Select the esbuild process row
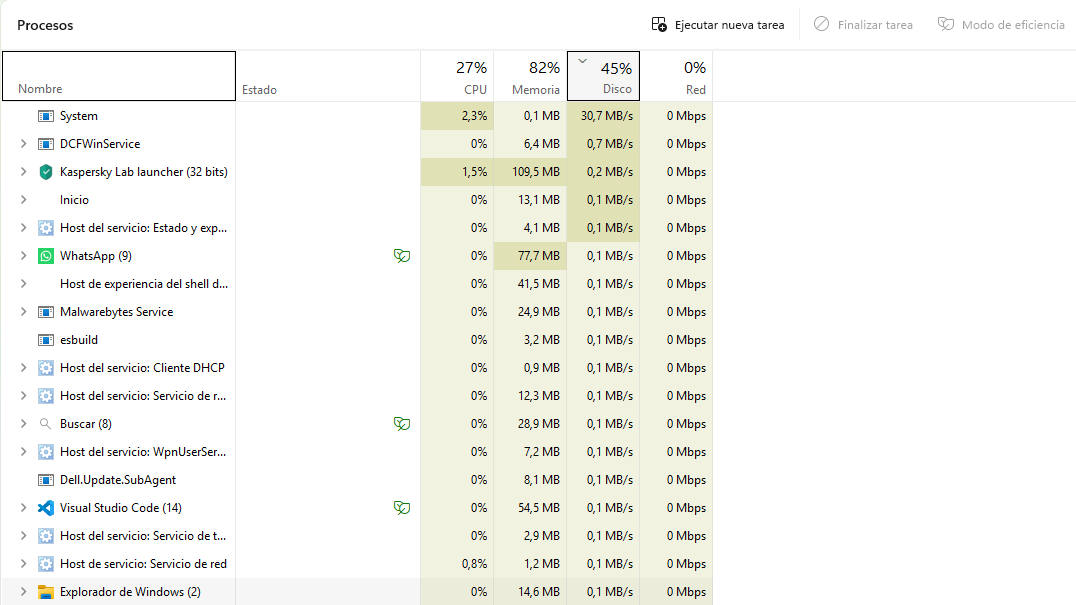The width and height of the screenshot is (1076, 605). [357, 340]
